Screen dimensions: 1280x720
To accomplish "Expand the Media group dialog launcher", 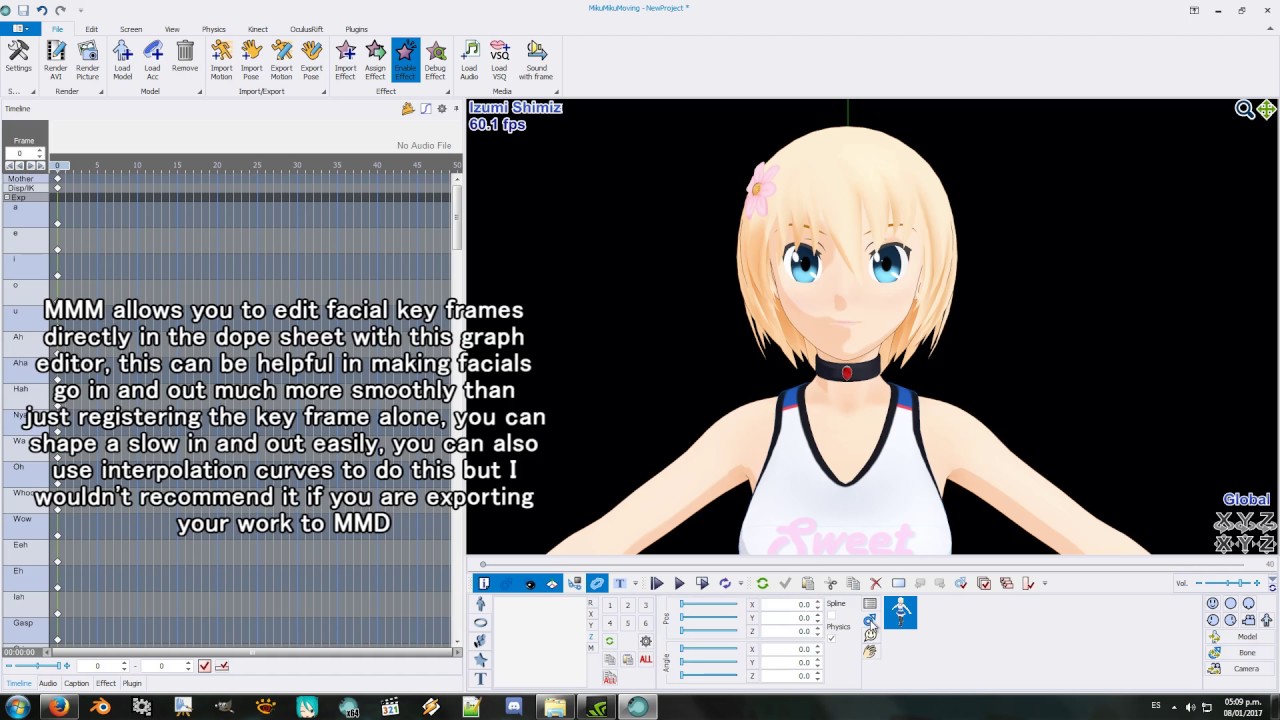I will point(556,92).
